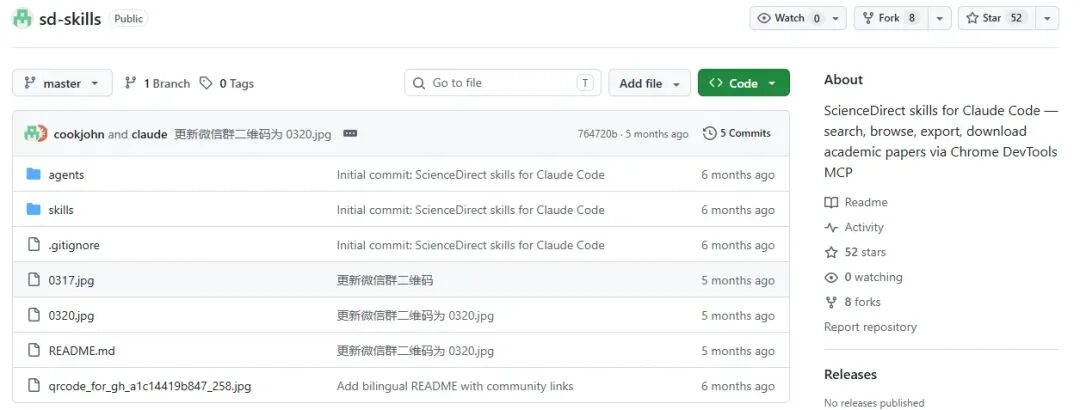Open the sd-skills repository avatar icon

pos(23,19)
